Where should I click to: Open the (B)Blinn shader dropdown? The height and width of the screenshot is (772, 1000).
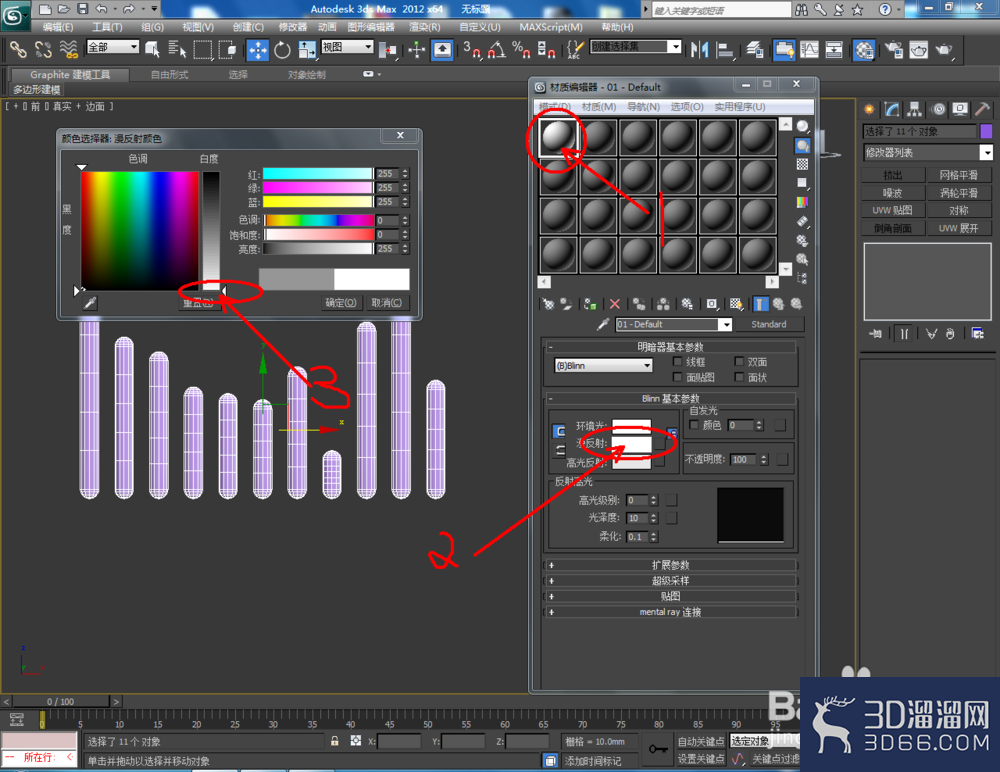(x=603, y=366)
